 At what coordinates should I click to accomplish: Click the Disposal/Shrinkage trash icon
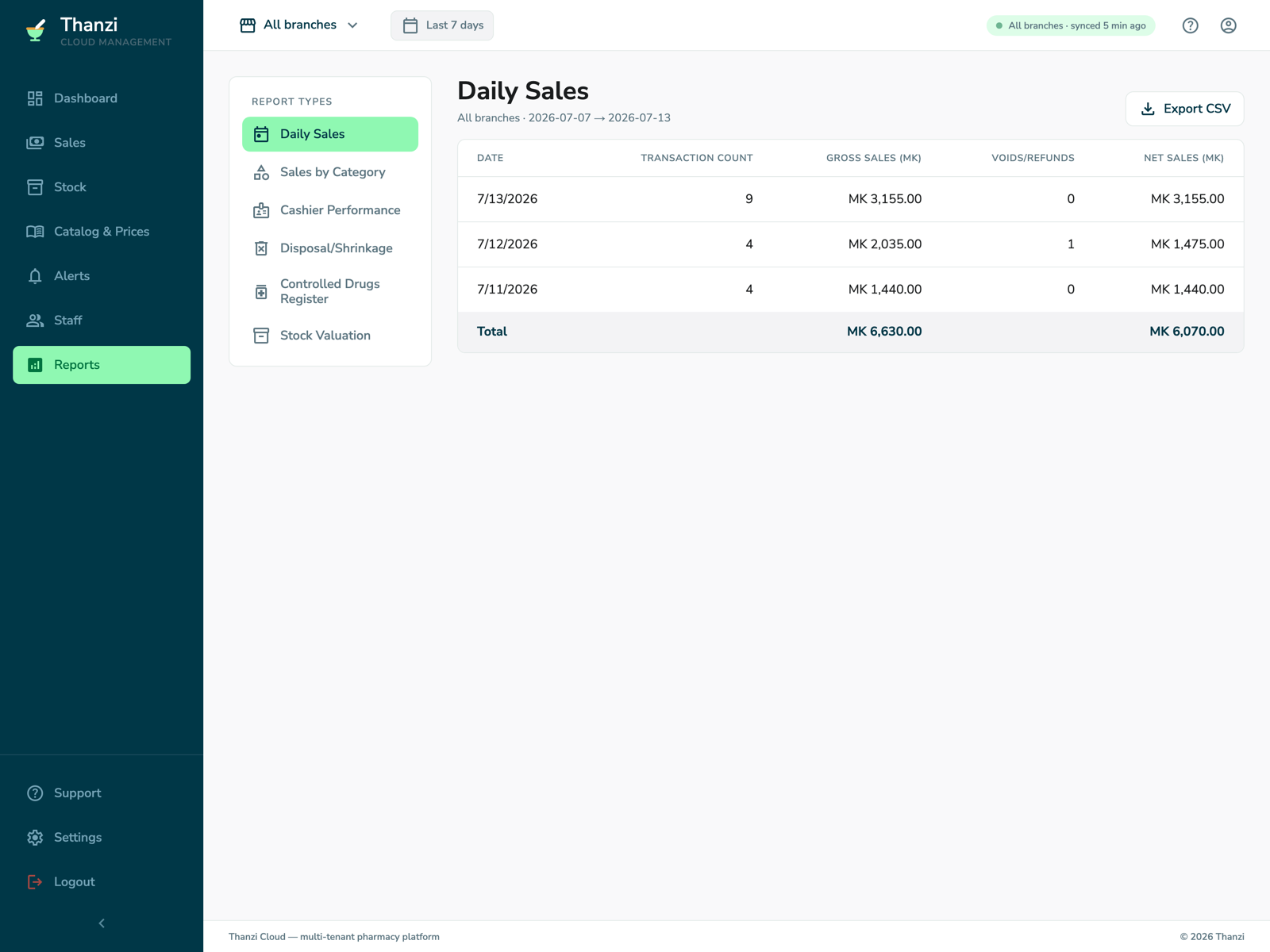(261, 248)
